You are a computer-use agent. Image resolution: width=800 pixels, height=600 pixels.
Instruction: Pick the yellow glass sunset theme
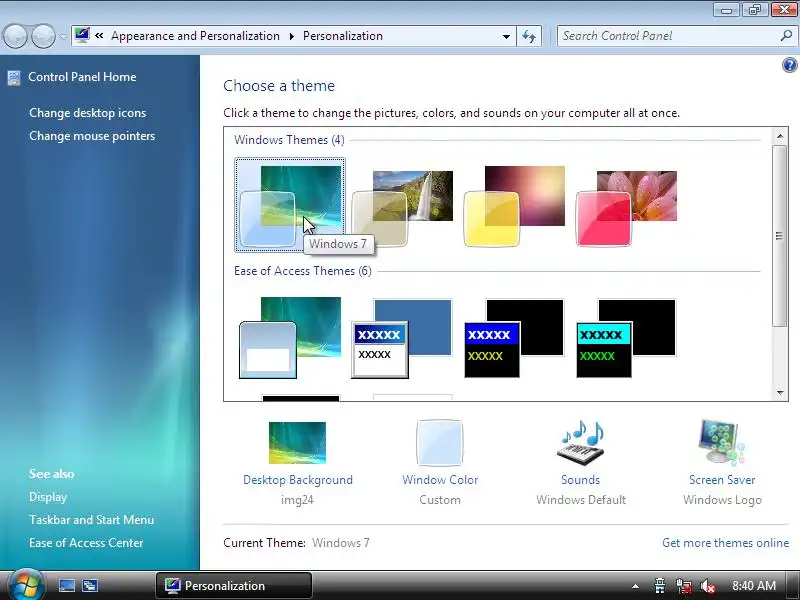click(514, 206)
